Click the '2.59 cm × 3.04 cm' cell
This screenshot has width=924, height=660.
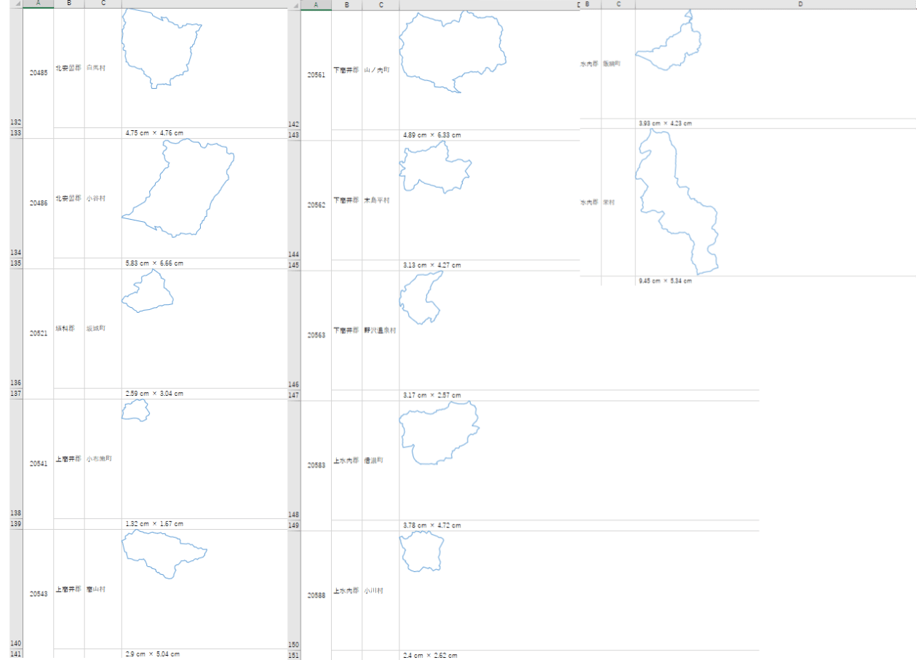coord(204,394)
